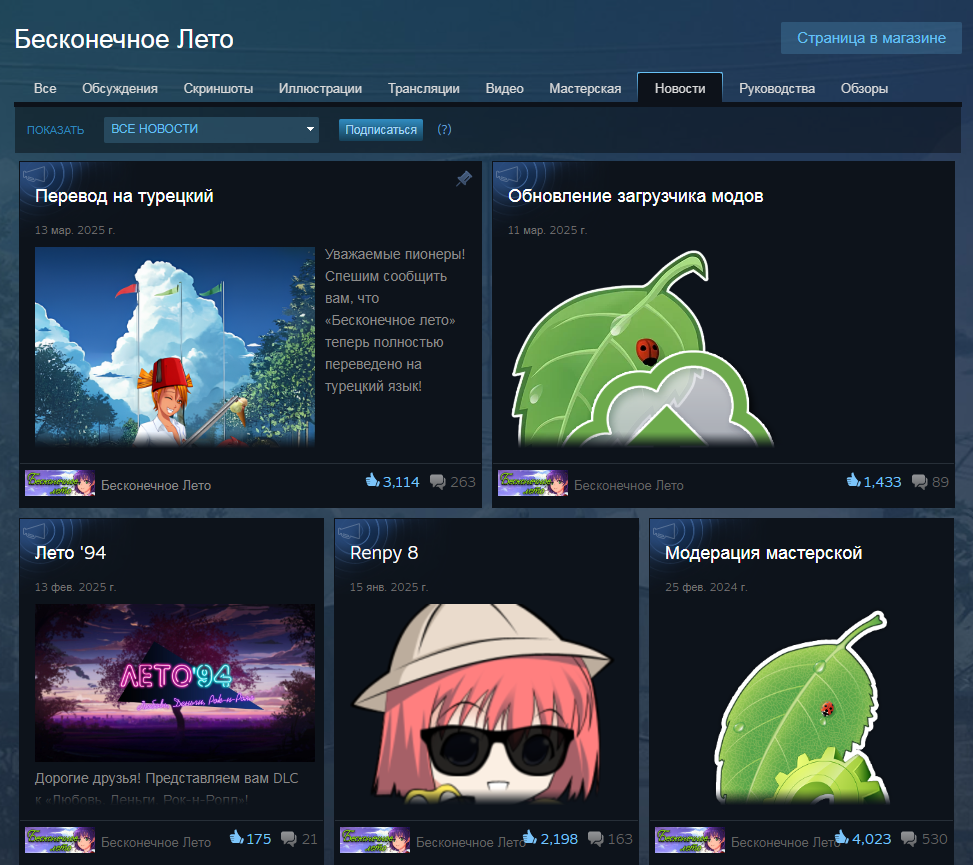Open the post titled Renpy 8
This screenshot has width=973, height=865.
[x=384, y=553]
